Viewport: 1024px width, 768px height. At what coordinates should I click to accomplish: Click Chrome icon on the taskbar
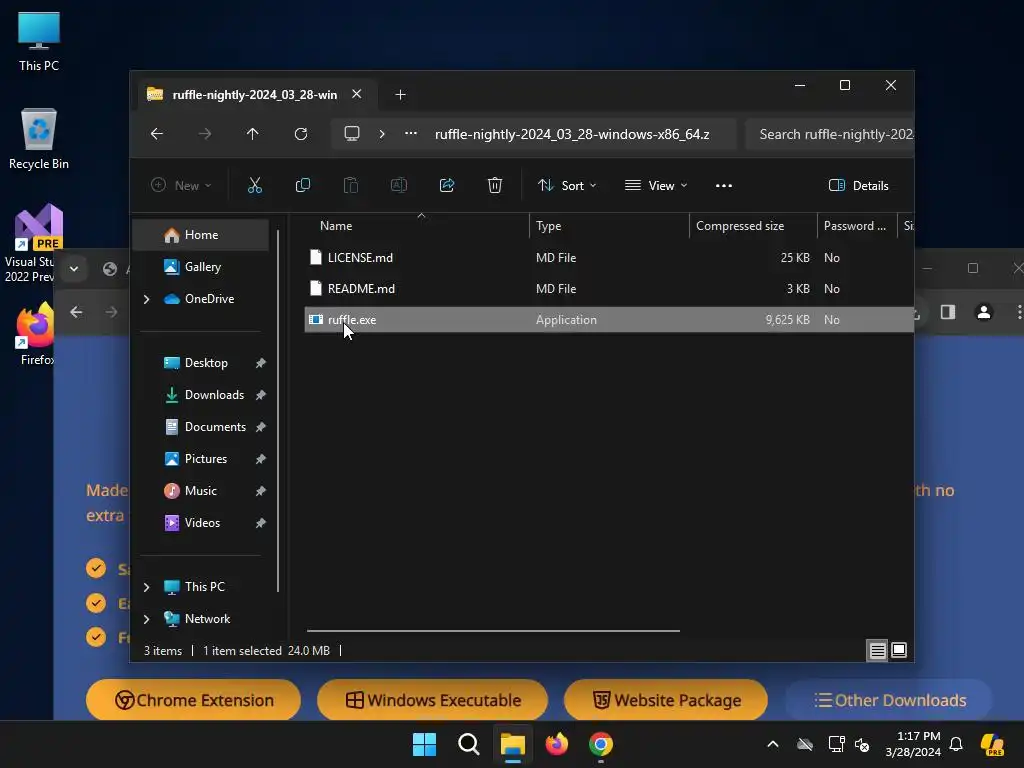pos(601,744)
